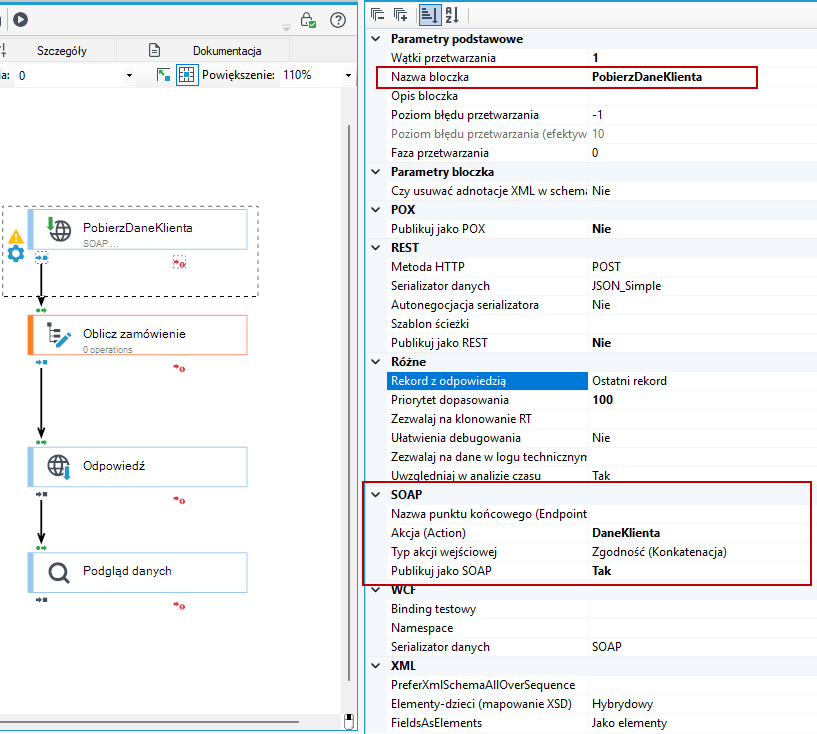Click the document icon beside Dokumentacja
This screenshot has width=817, height=734.
(x=154, y=50)
